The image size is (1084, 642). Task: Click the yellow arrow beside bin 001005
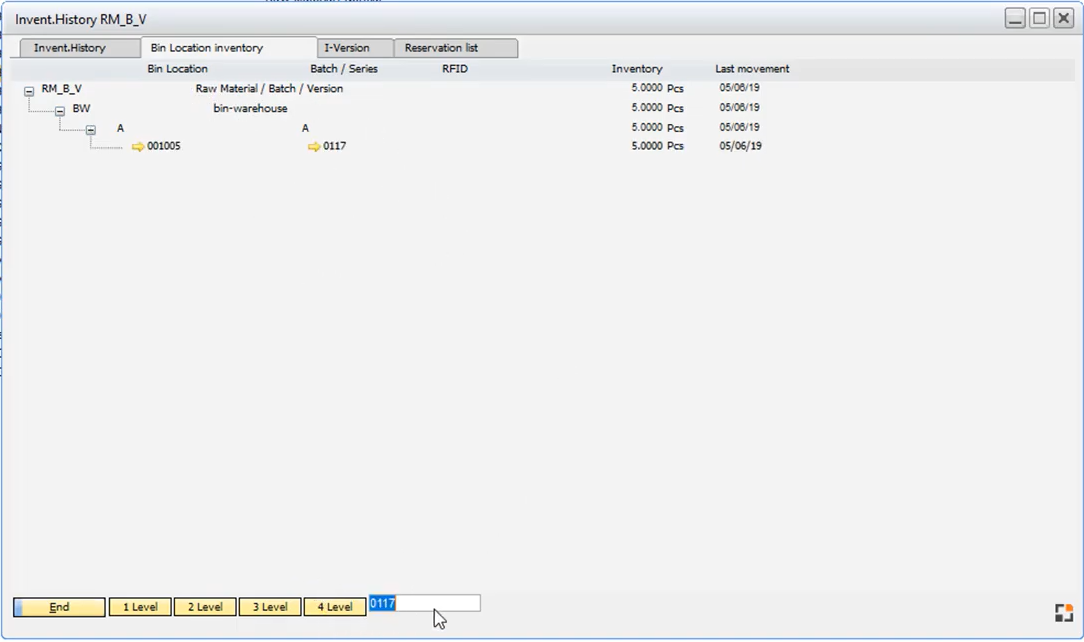(x=138, y=146)
